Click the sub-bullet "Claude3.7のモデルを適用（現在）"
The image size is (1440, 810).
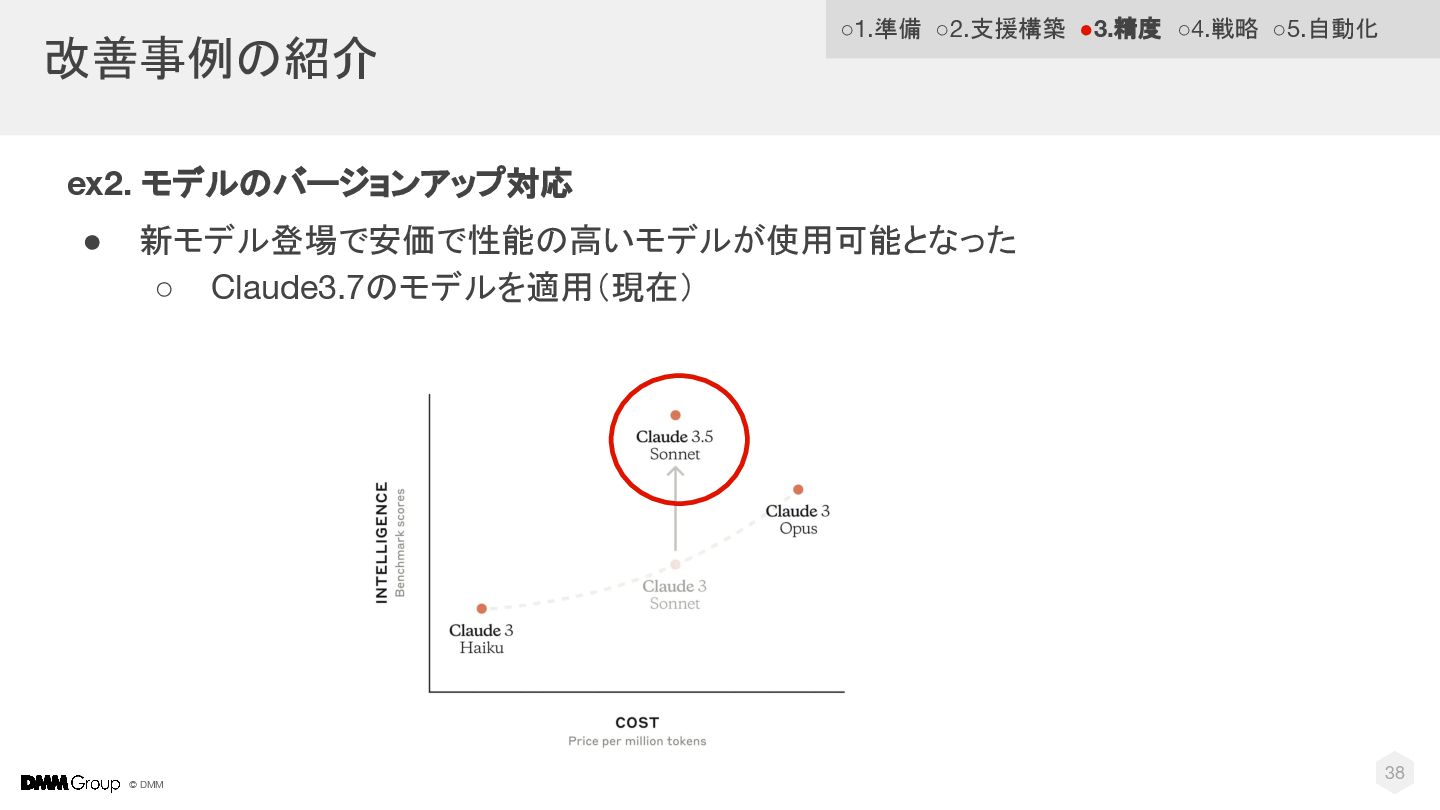[x=452, y=288]
